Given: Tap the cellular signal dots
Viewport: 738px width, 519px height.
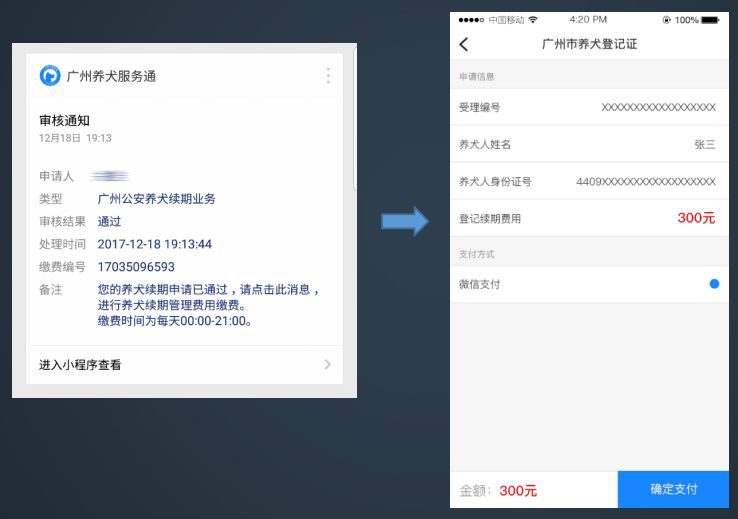Looking at the screenshot, I should coord(470,20).
